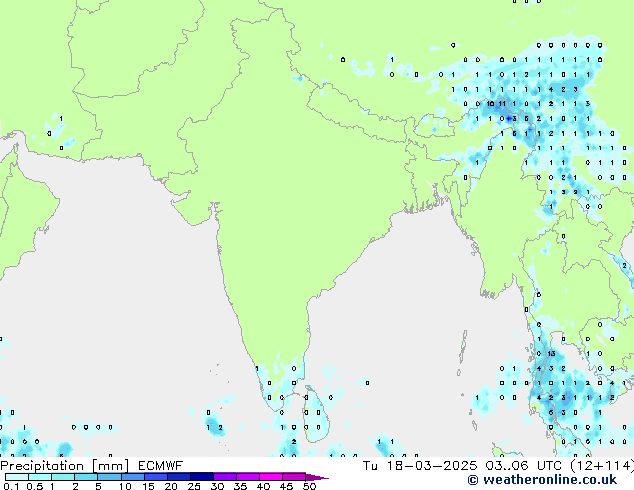Click the date 'Tu 18-03-2025'
634x490 pixels.
pos(420,466)
